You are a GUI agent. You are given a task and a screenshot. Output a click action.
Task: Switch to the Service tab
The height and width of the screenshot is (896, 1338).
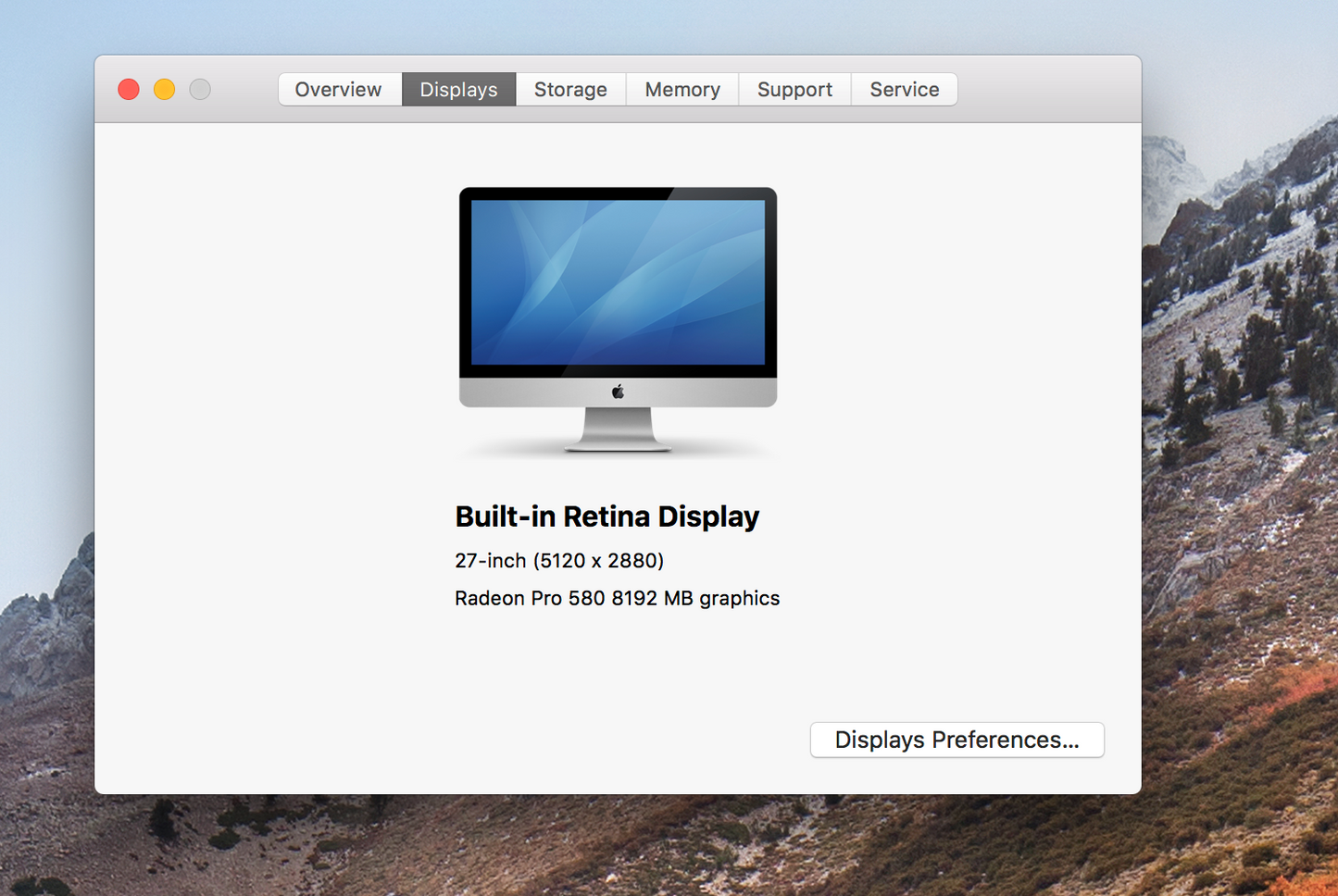(904, 89)
